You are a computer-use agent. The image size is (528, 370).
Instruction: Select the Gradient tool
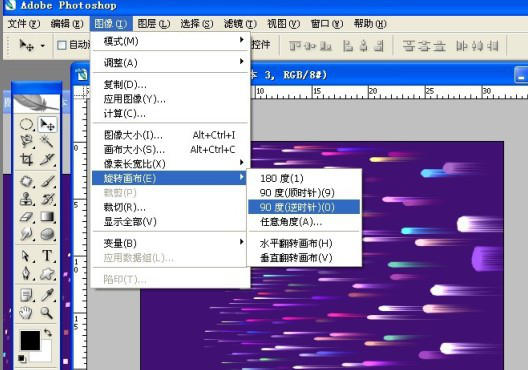tap(47, 216)
